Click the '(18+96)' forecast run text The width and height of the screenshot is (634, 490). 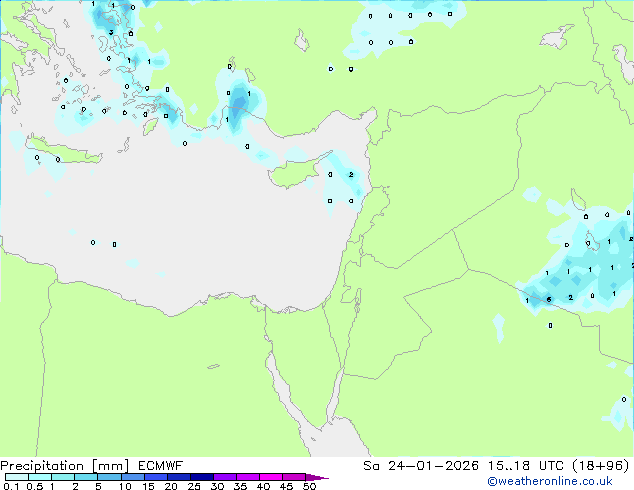click(601, 466)
